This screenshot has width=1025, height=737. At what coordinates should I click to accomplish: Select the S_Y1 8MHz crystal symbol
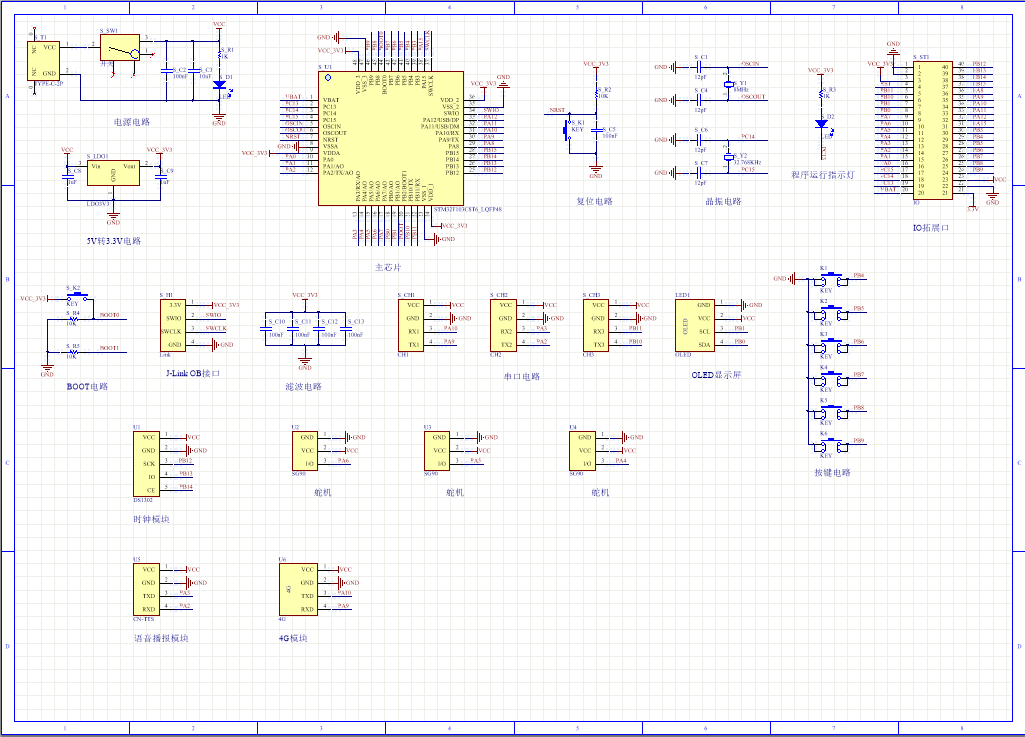pyautogui.click(x=728, y=85)
